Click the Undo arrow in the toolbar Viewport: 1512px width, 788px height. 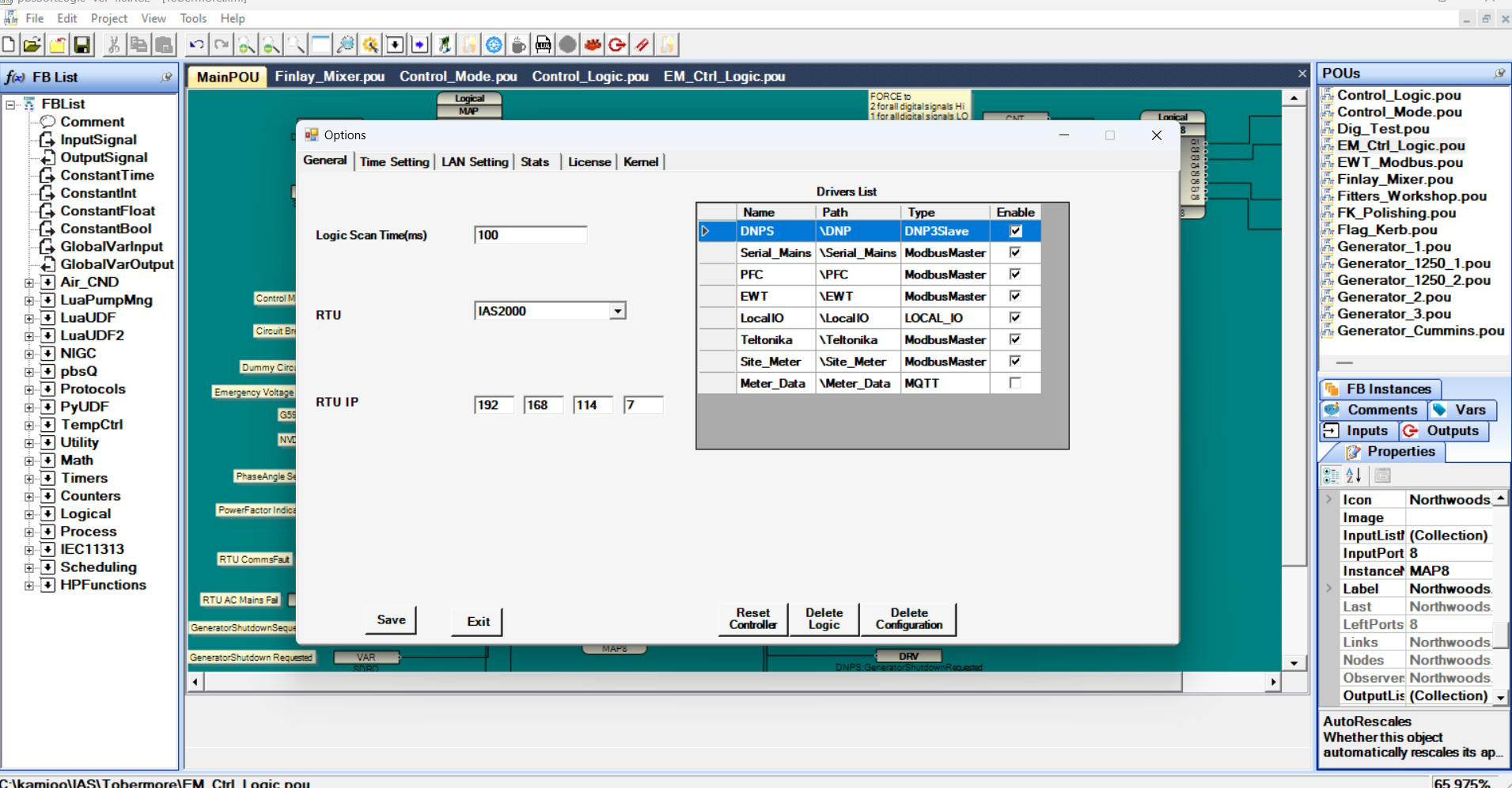point(196,45)
